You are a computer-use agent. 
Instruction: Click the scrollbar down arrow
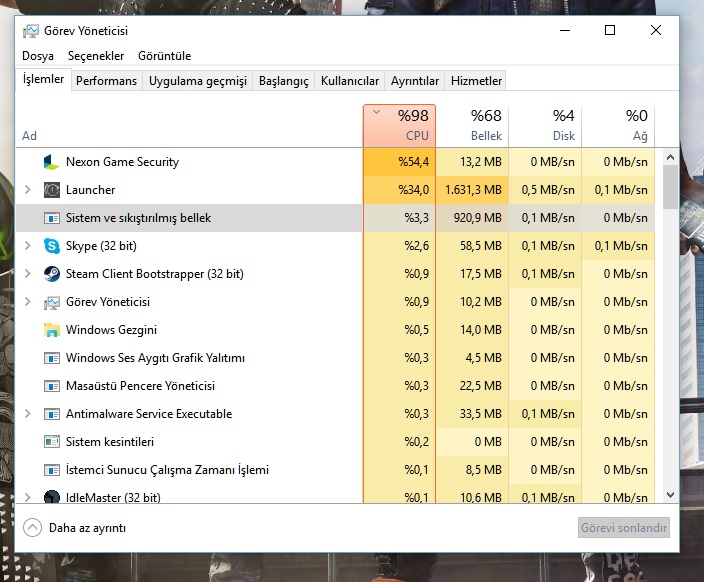pyautogui.click(x=670, y=495)
